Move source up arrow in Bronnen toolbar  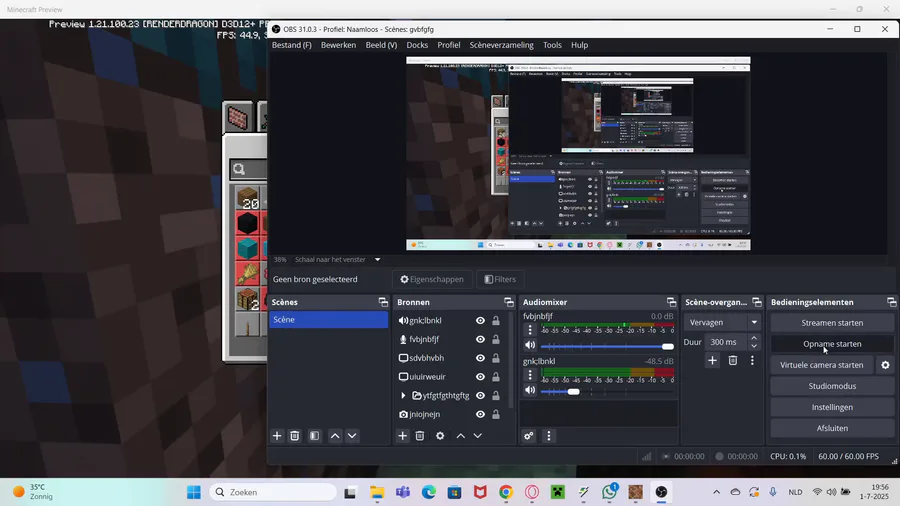tap(460, 436)
